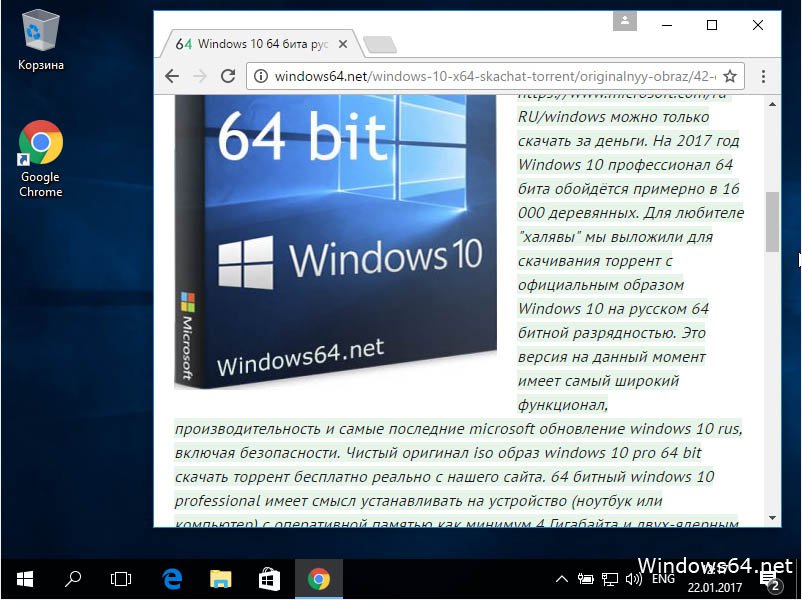Open the Recycle Bin (Корзина) desktop icon
802x600 pixels.
point(40,41)
